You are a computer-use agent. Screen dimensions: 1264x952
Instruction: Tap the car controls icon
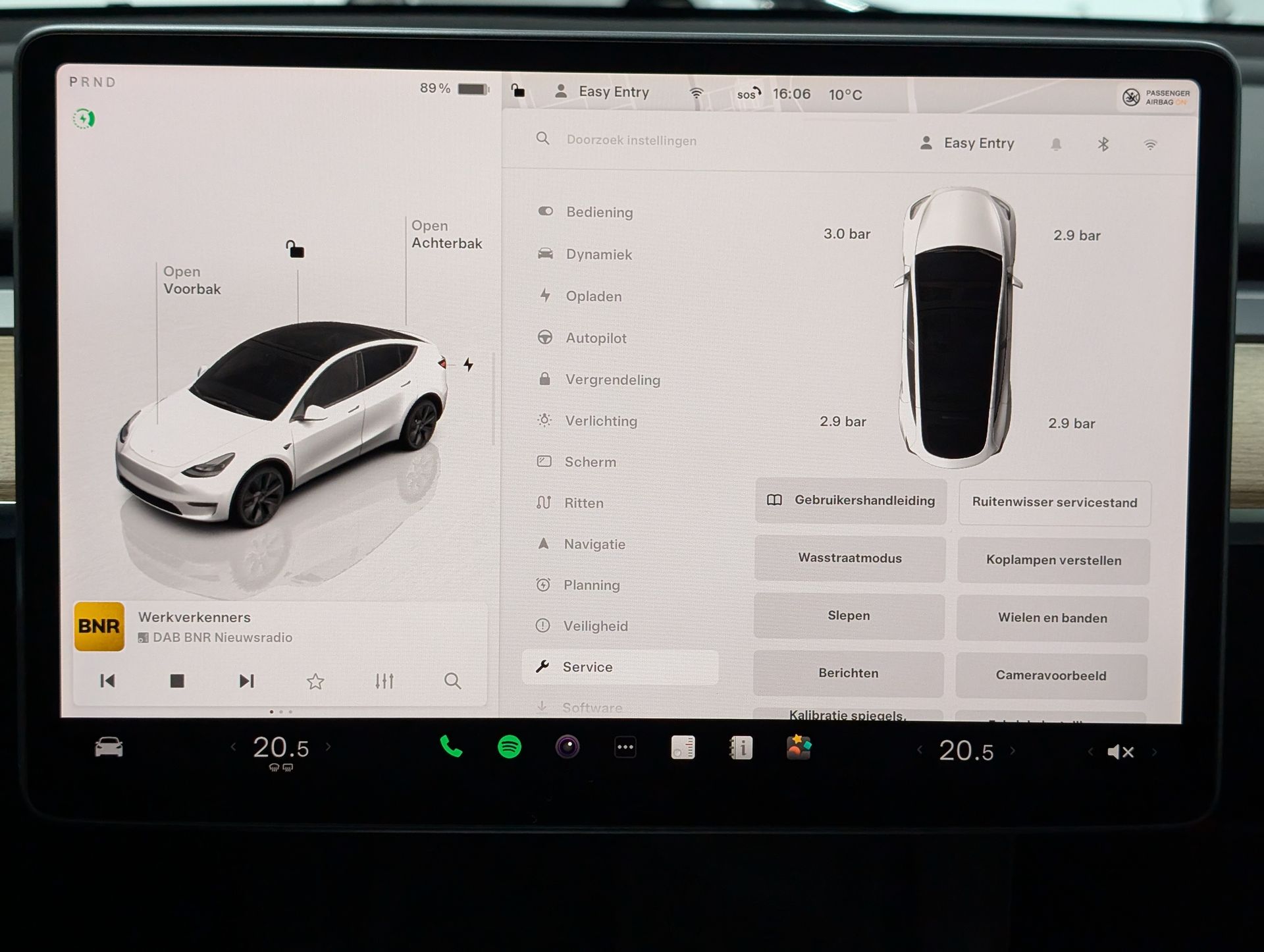[x=109, y=747]
